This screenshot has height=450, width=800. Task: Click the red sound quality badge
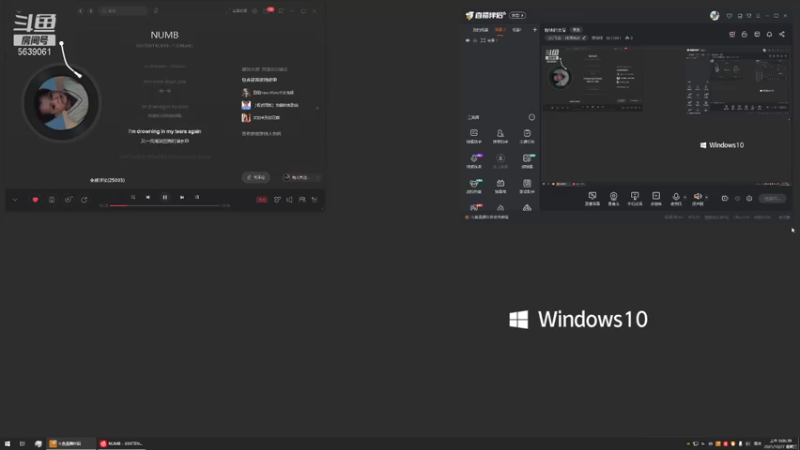(262, 199)
